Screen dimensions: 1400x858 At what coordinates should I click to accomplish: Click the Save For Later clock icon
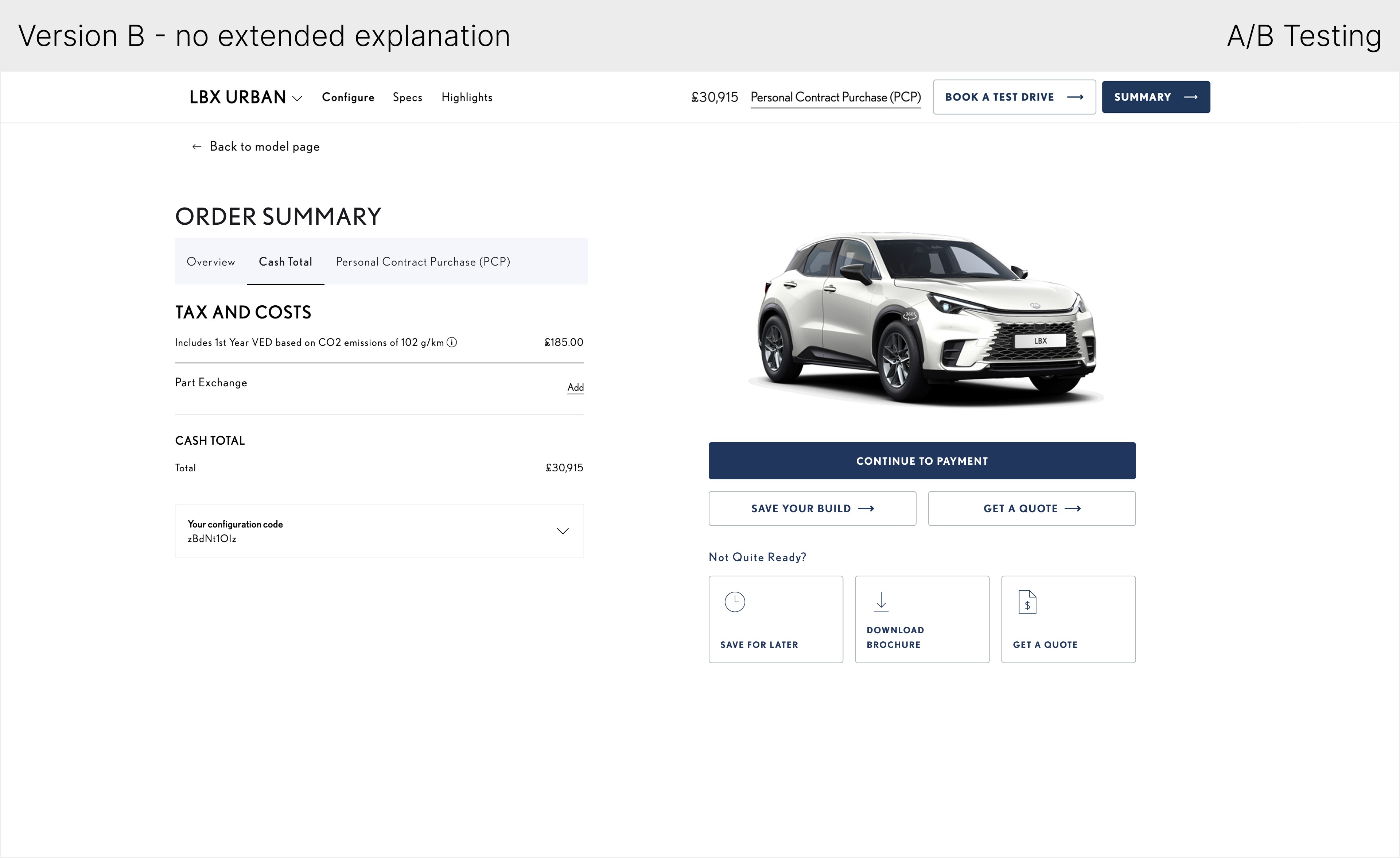(735, 602)
